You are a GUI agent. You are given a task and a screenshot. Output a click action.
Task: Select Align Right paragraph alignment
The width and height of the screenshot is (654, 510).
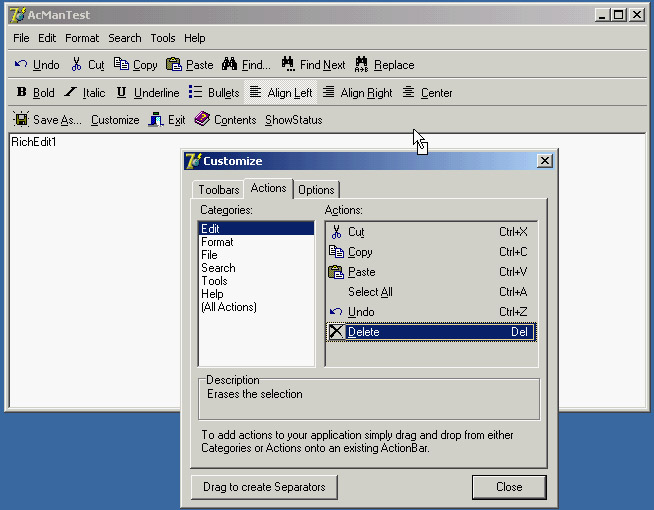328,93
